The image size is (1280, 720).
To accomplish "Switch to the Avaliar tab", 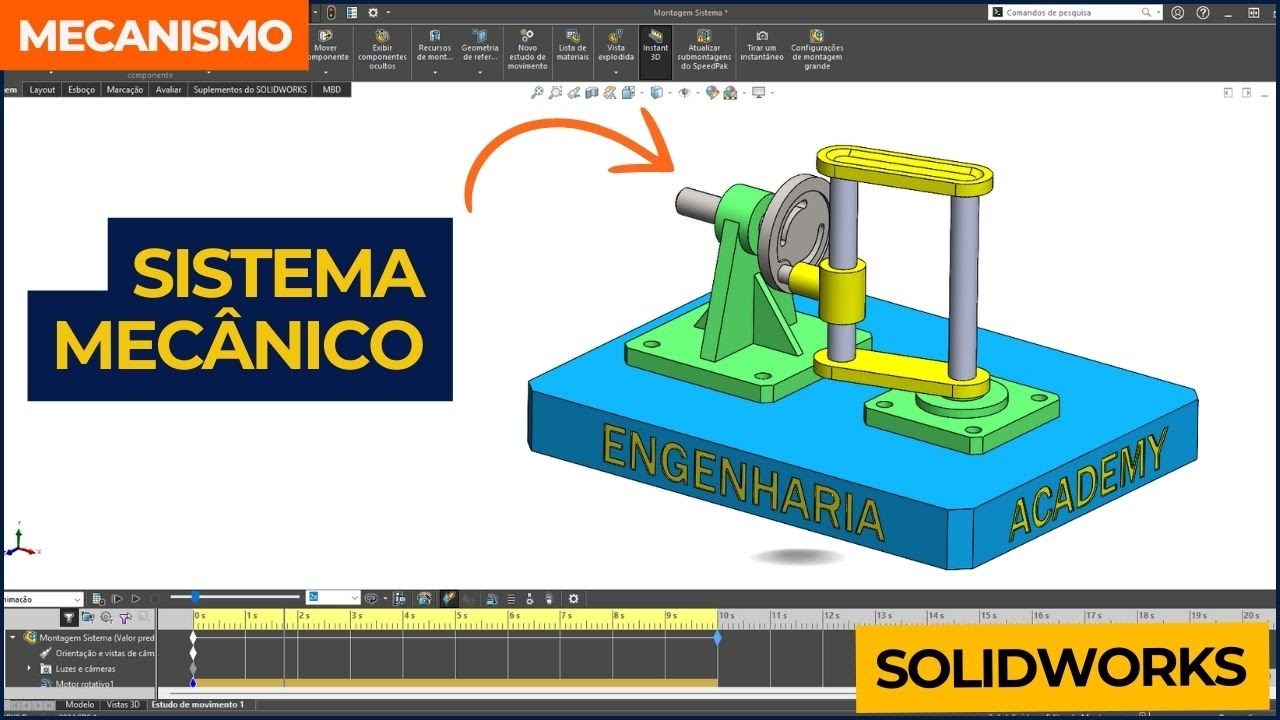I will pos(169,89).
